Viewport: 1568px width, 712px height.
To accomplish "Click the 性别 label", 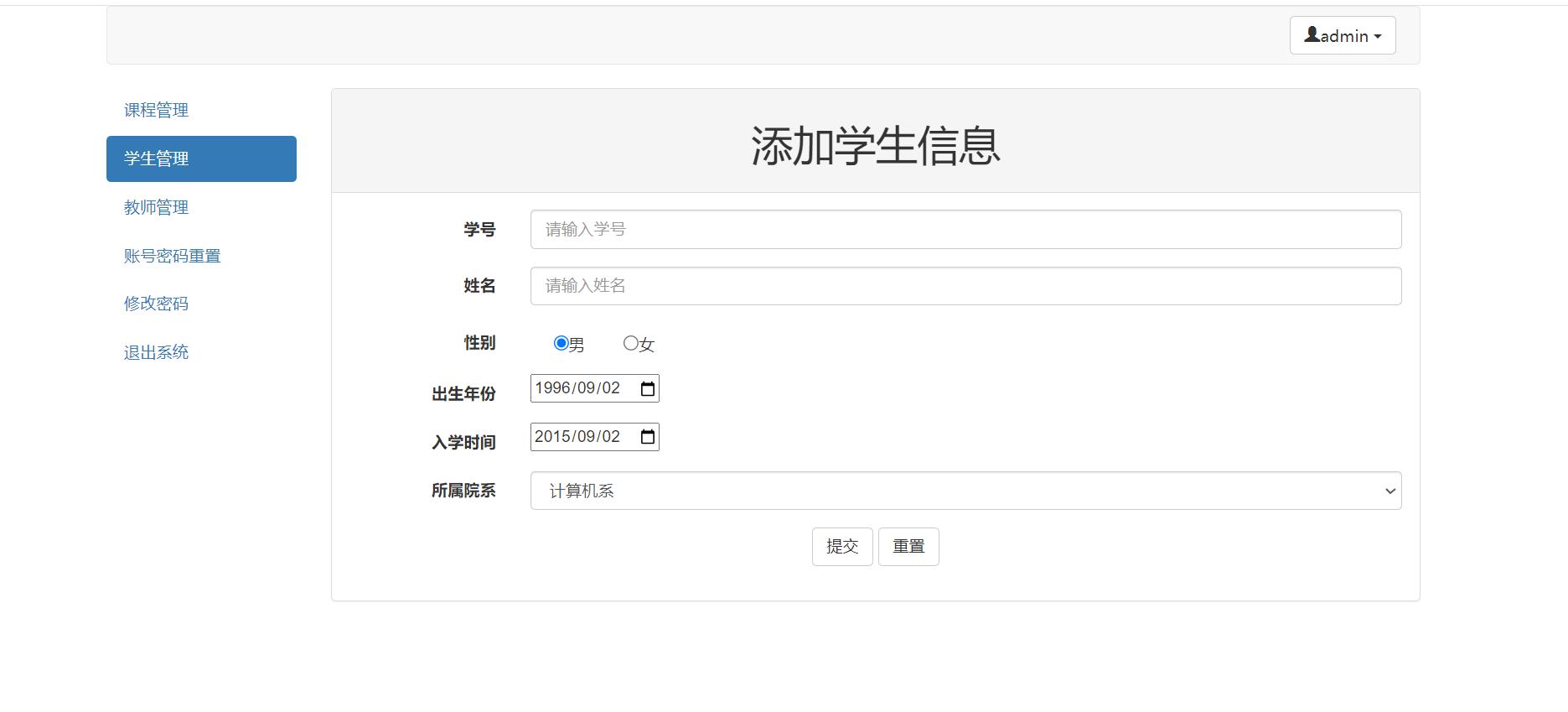I will tap(479, 342).
